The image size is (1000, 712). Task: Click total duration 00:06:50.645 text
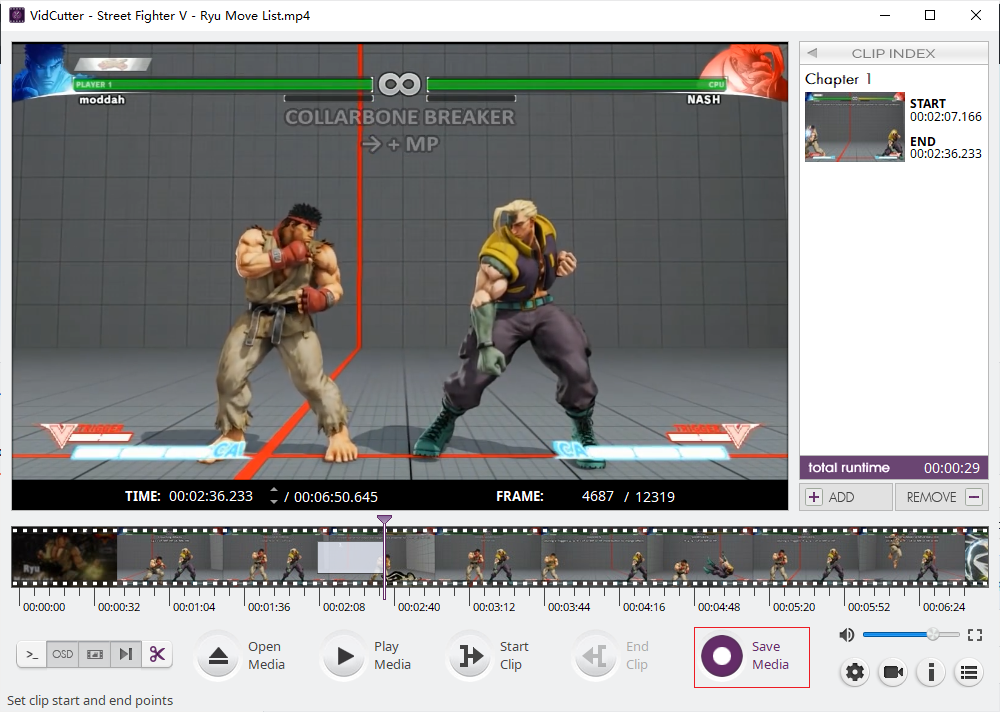[335, 497]
